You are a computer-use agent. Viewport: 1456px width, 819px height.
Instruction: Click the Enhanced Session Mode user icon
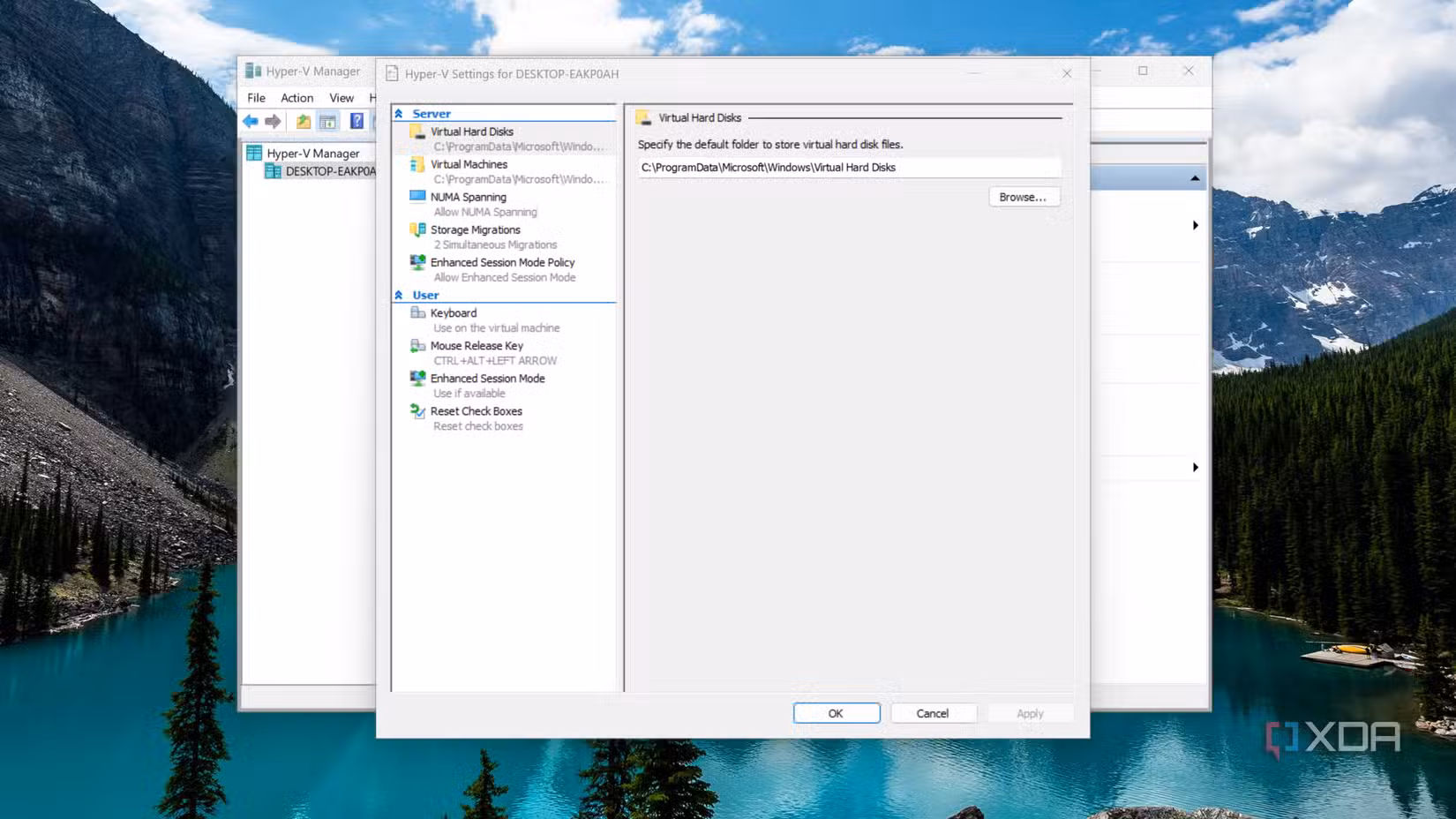417,378
